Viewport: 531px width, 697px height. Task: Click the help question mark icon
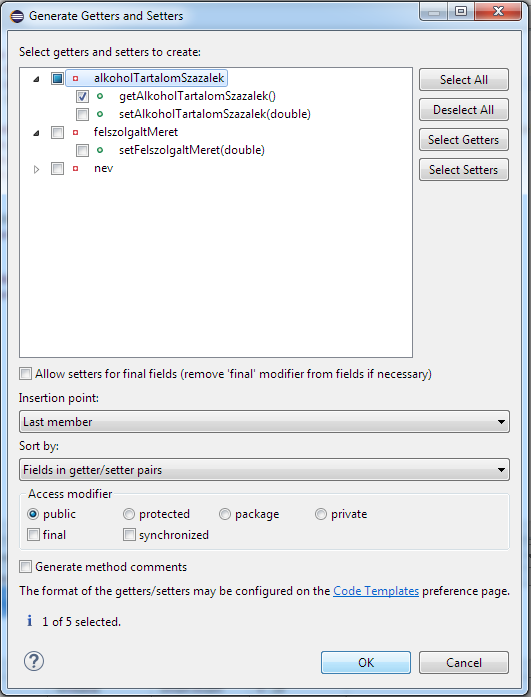click(x=34, y=661)
